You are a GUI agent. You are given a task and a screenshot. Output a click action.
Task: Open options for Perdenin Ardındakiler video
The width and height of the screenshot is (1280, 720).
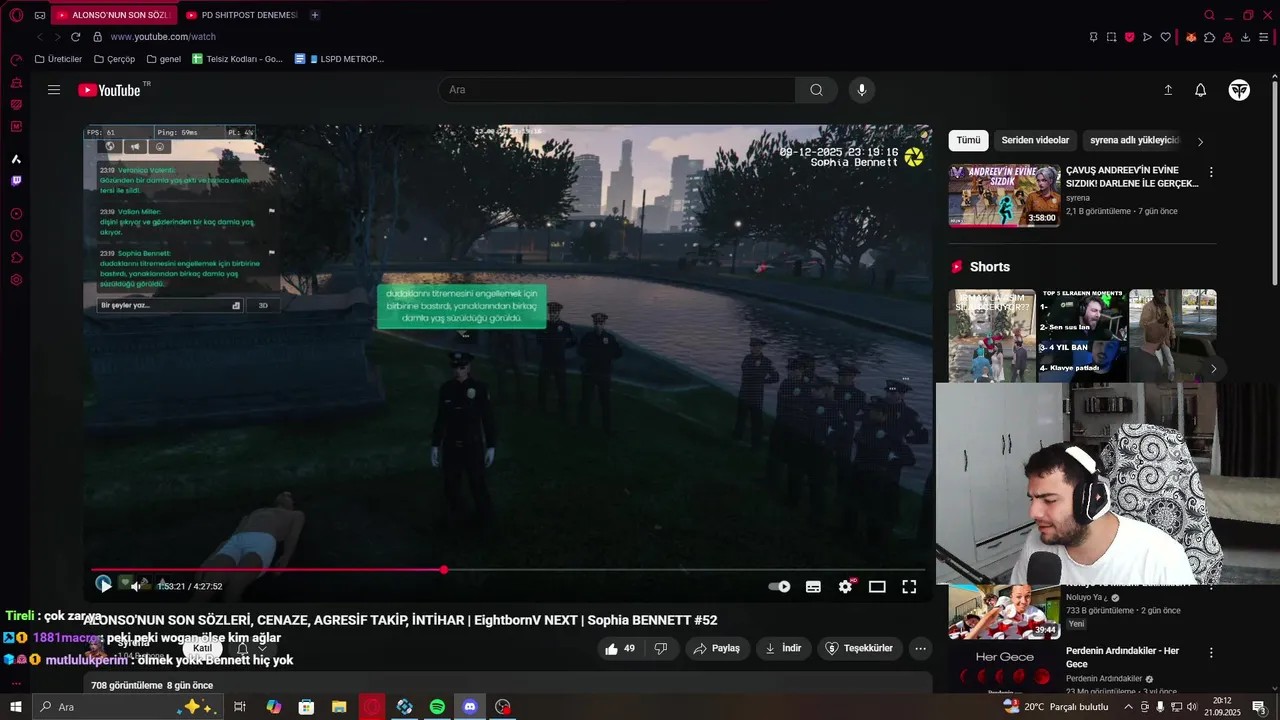1211,653
